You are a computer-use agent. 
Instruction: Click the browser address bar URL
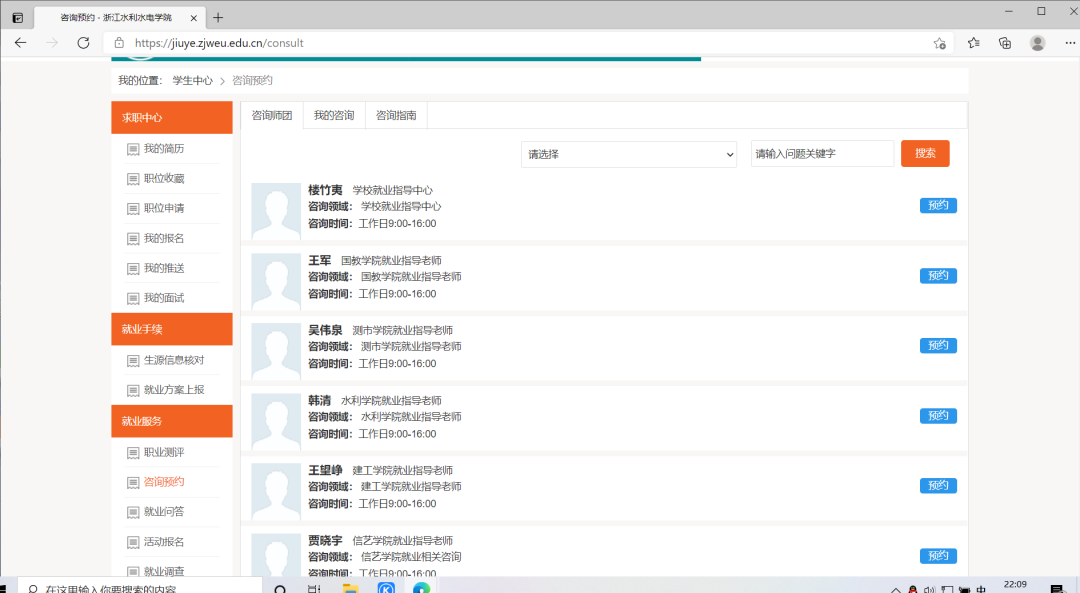click(x=219, y=43)
